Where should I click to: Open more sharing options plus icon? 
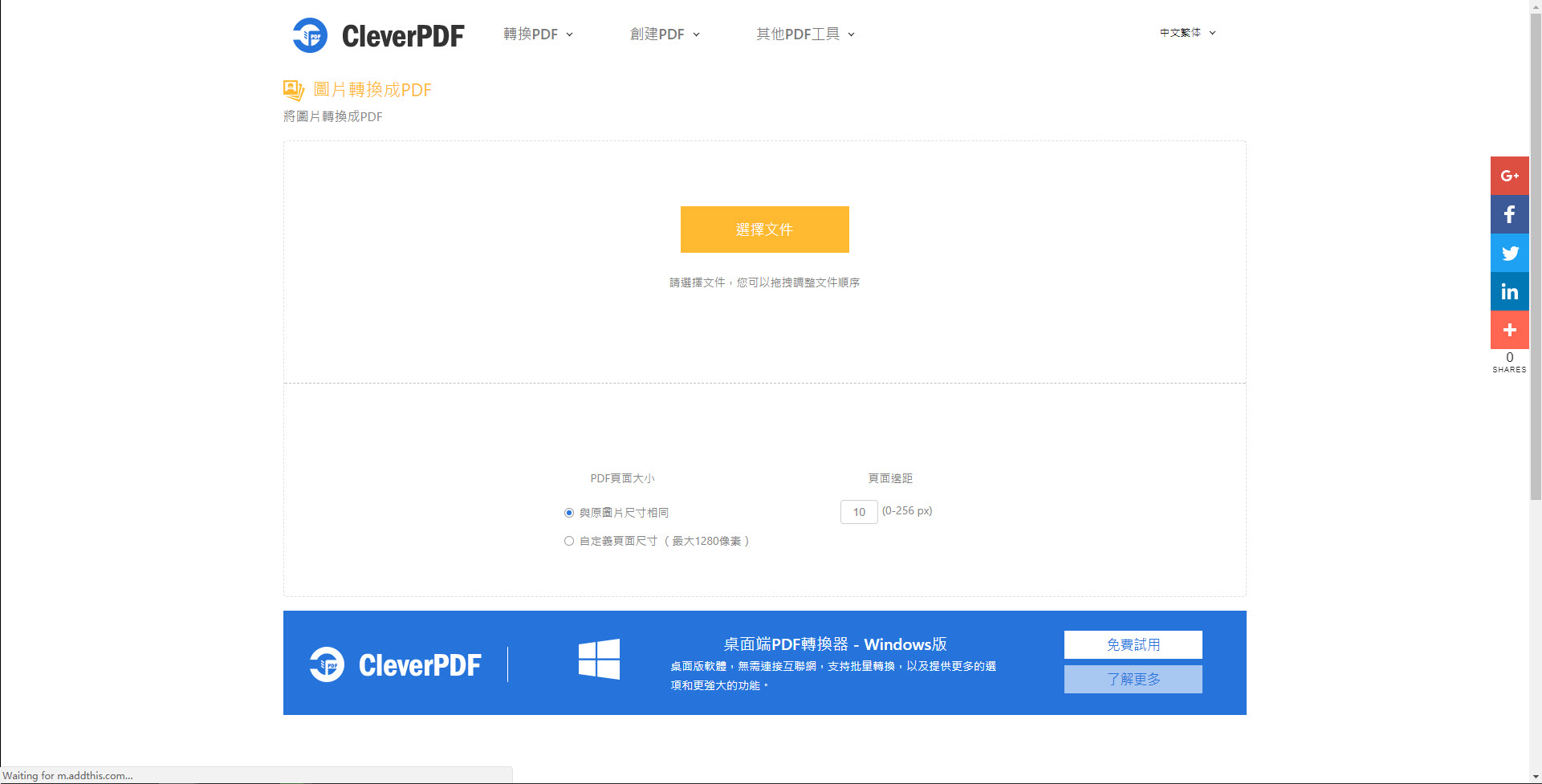[x=1509, y=330]
